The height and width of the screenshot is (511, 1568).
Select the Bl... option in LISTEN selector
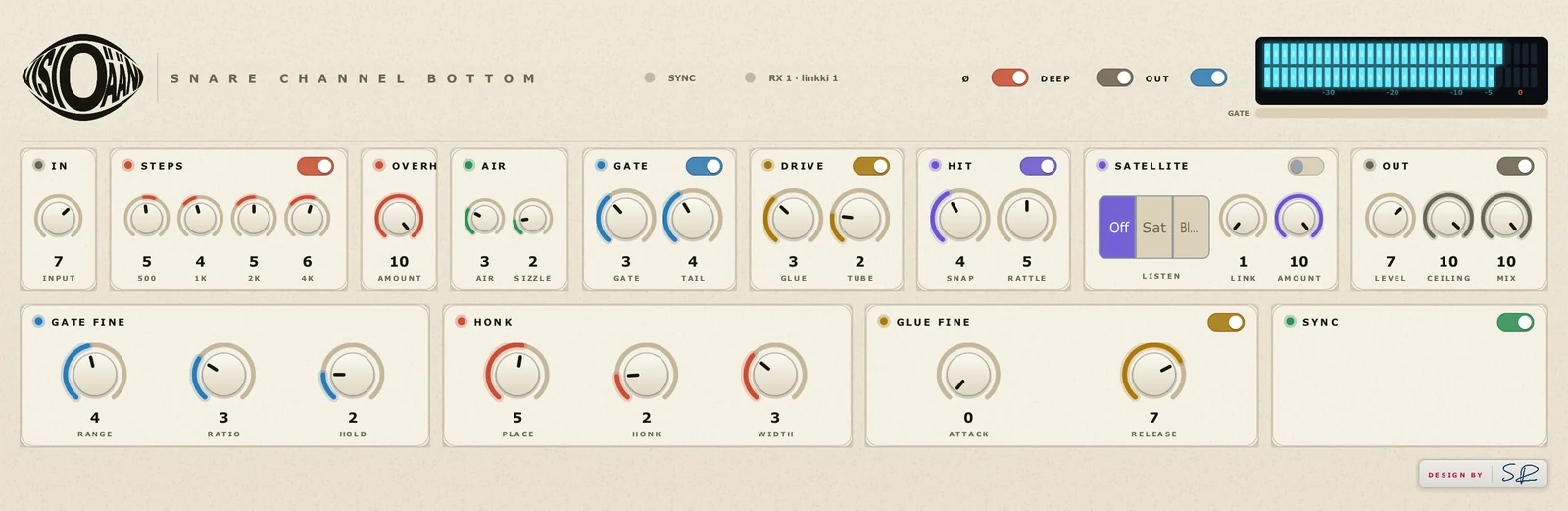1190,227
